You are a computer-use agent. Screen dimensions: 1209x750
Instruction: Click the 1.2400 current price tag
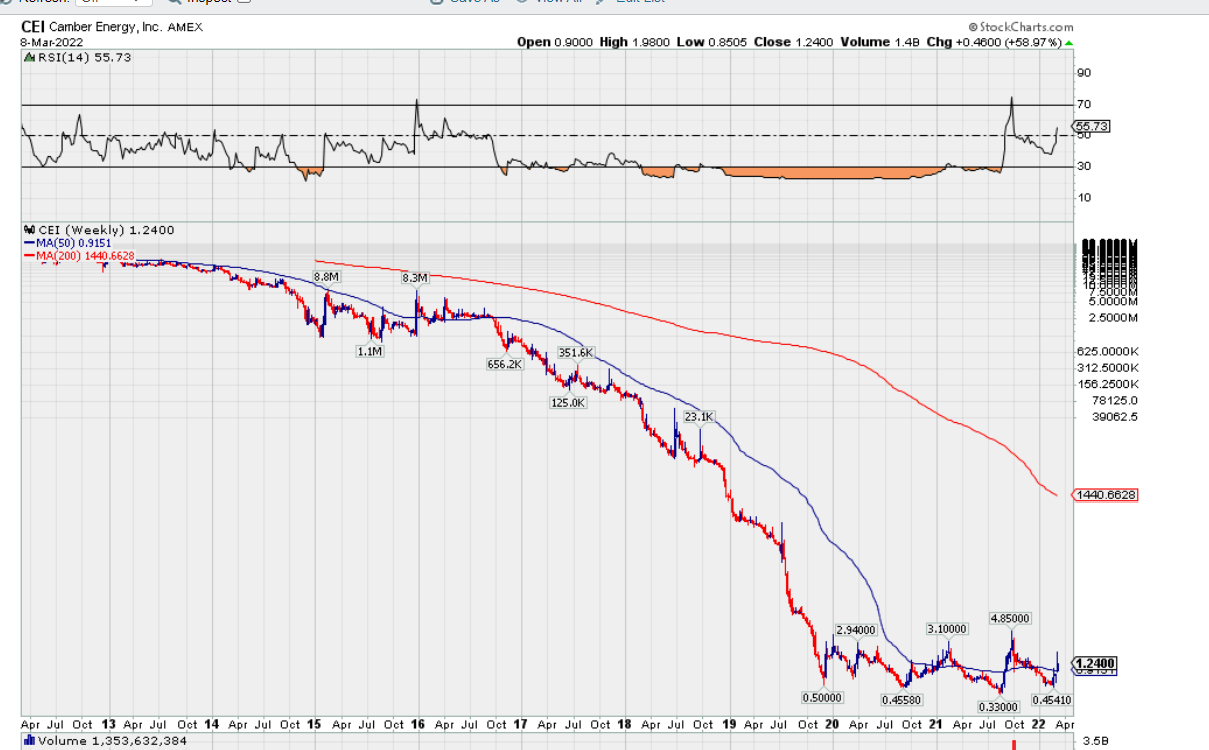[x=1094, y=663]
